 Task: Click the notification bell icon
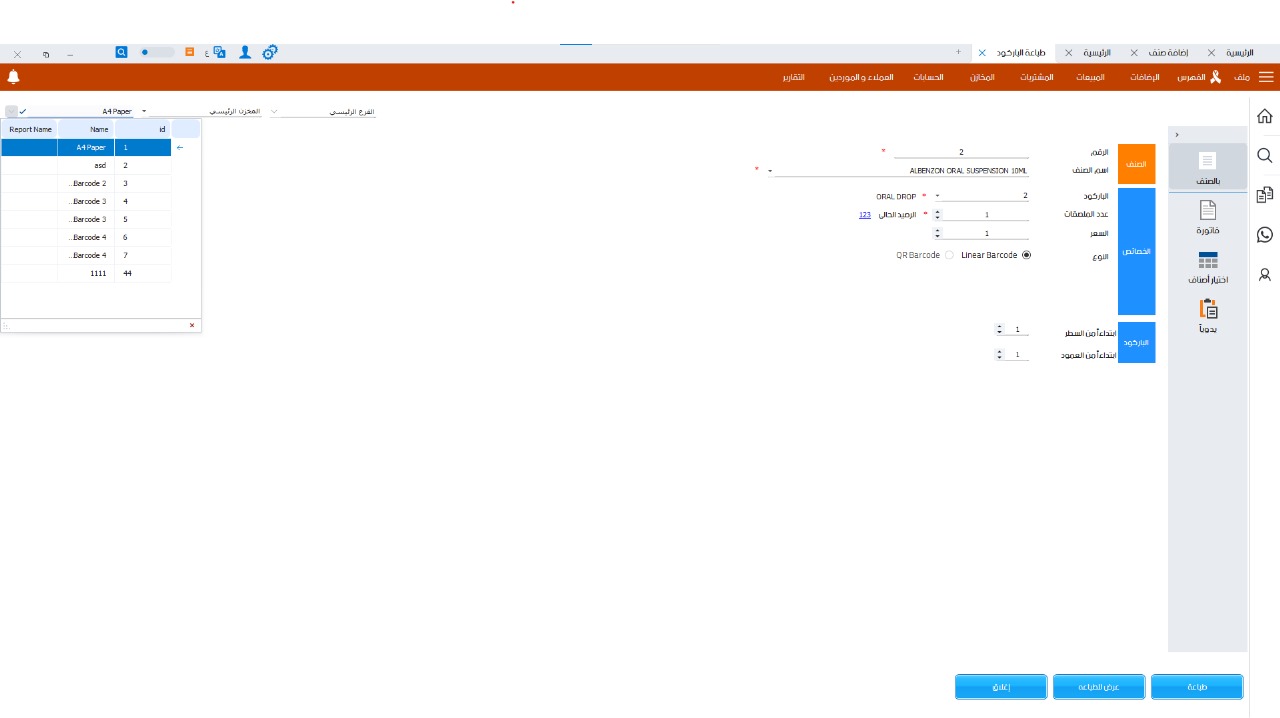tap(13, 77)
